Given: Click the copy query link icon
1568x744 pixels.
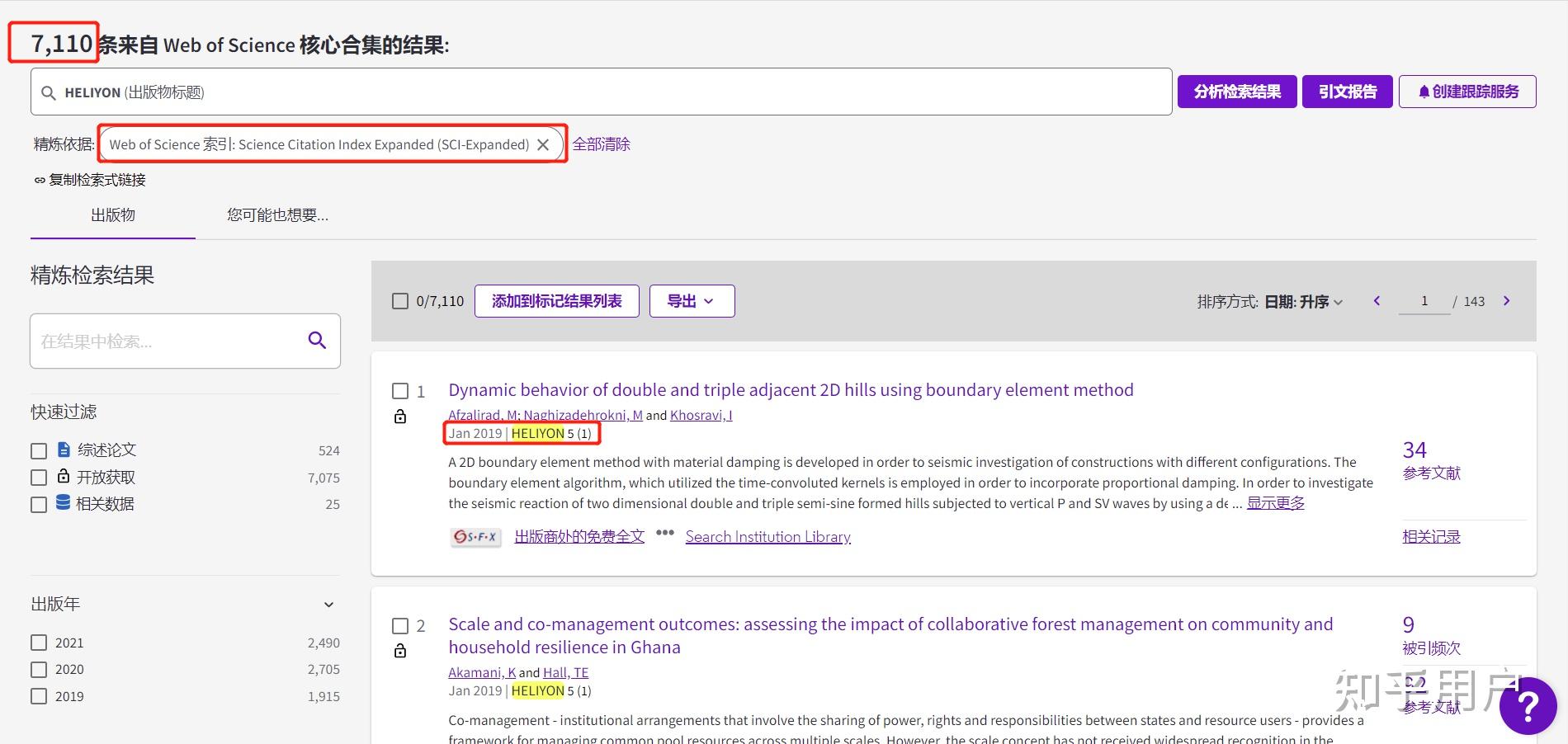Looking at the screenshot, I should [x=40, y=180].
